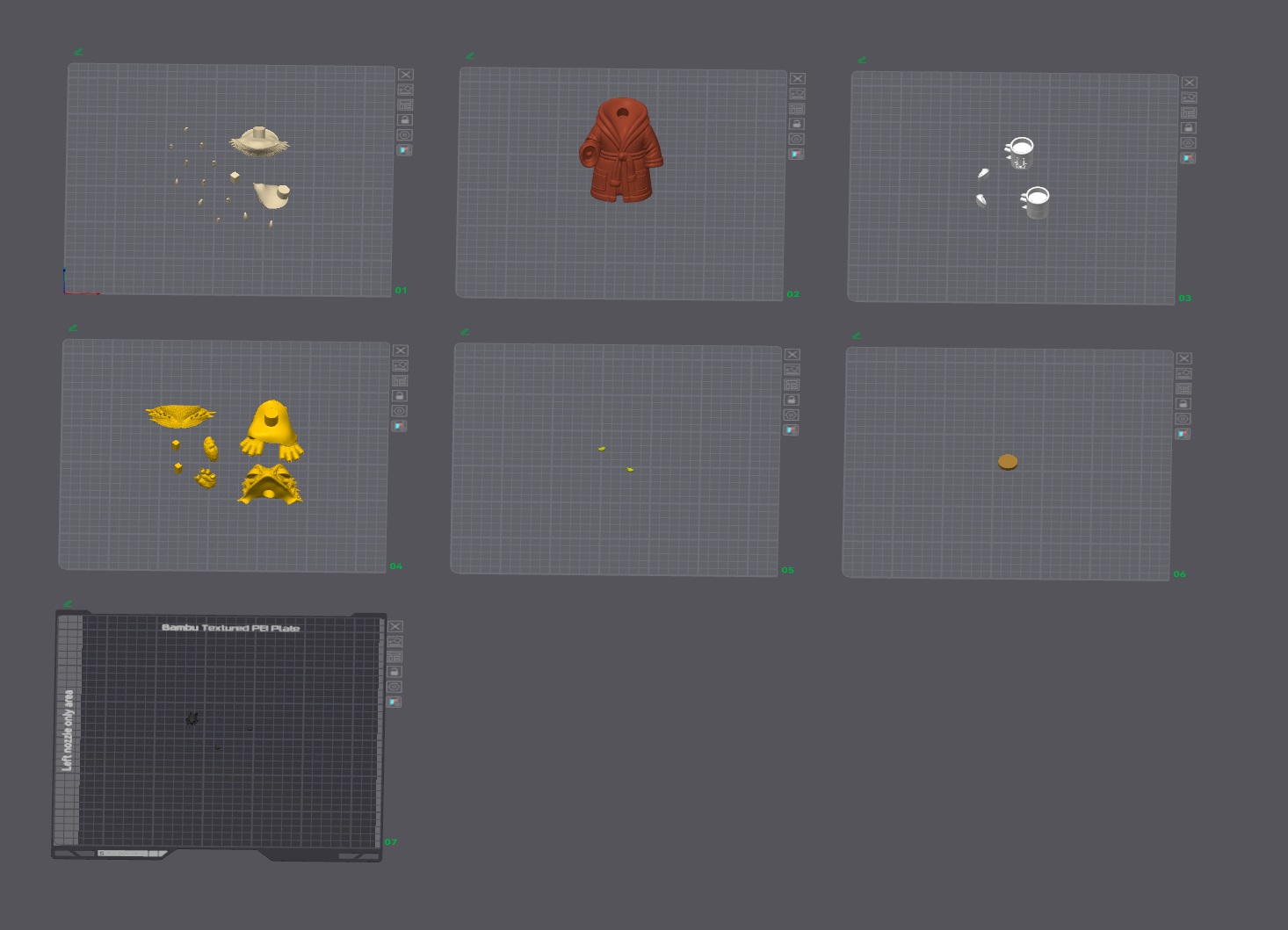
Task: Arrange objects on plate 05
Action: [792, 385]
